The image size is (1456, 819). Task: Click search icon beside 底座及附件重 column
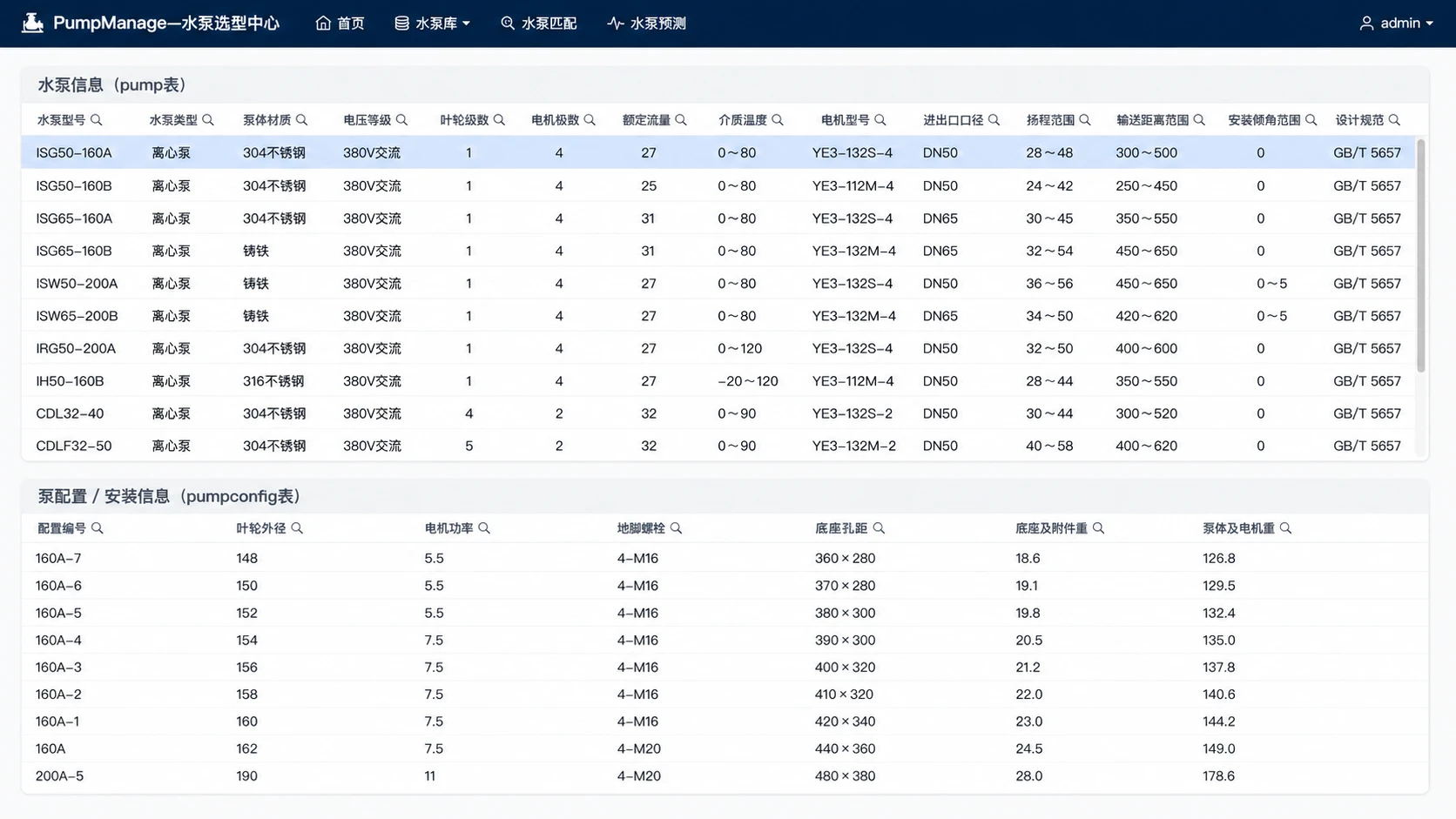pyautogui.click(x=1099, y=528)
